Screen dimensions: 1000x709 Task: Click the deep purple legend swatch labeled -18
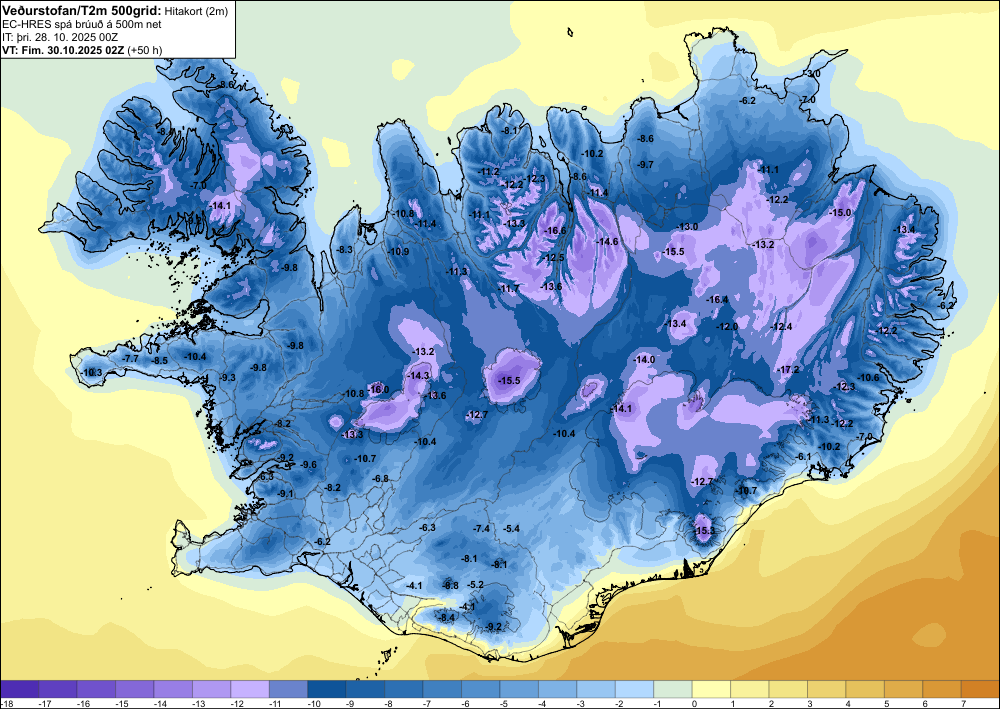click(x=20, y=689)
